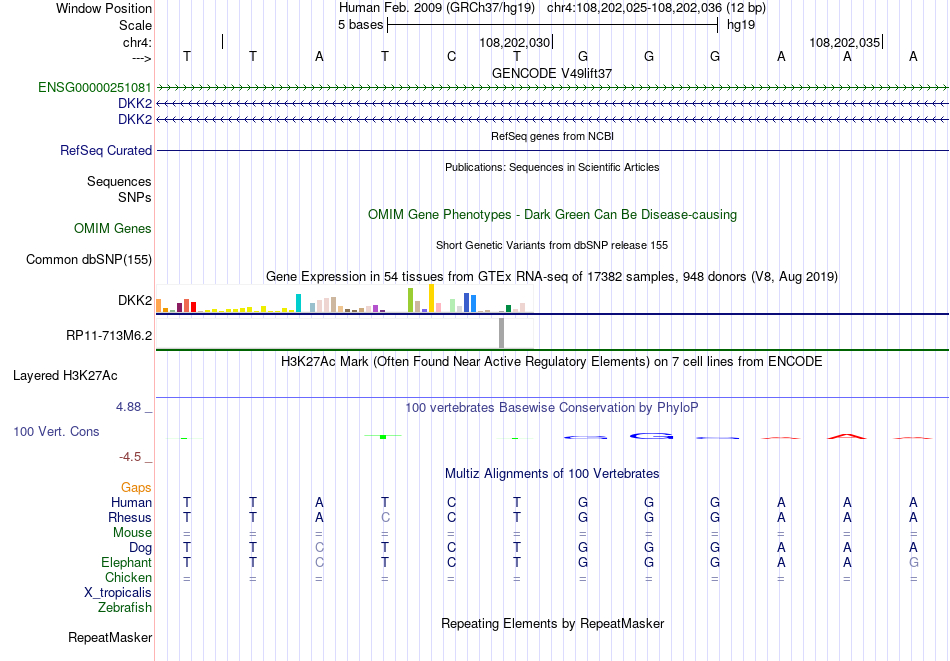This screenshot has height=661, width=950.
Task: Click the Common dbSNP(155) label
Action: [x=89, y=259]
